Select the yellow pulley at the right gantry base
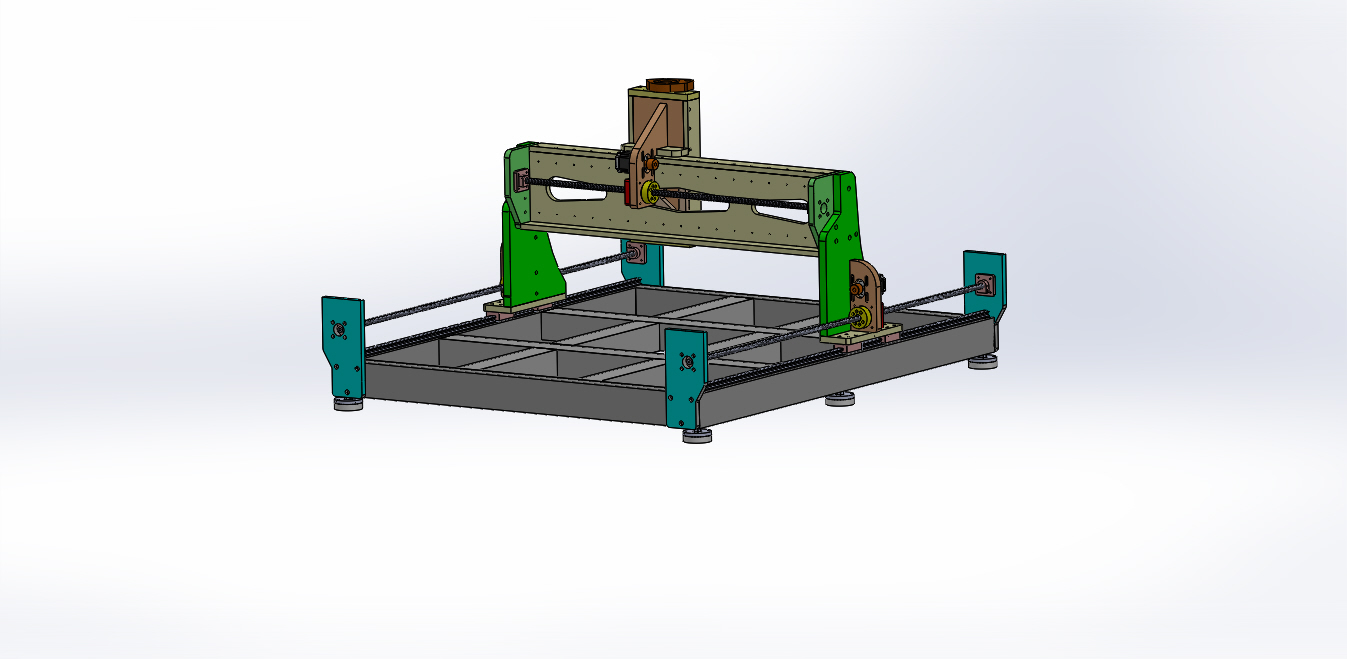 tap(859, 320)
